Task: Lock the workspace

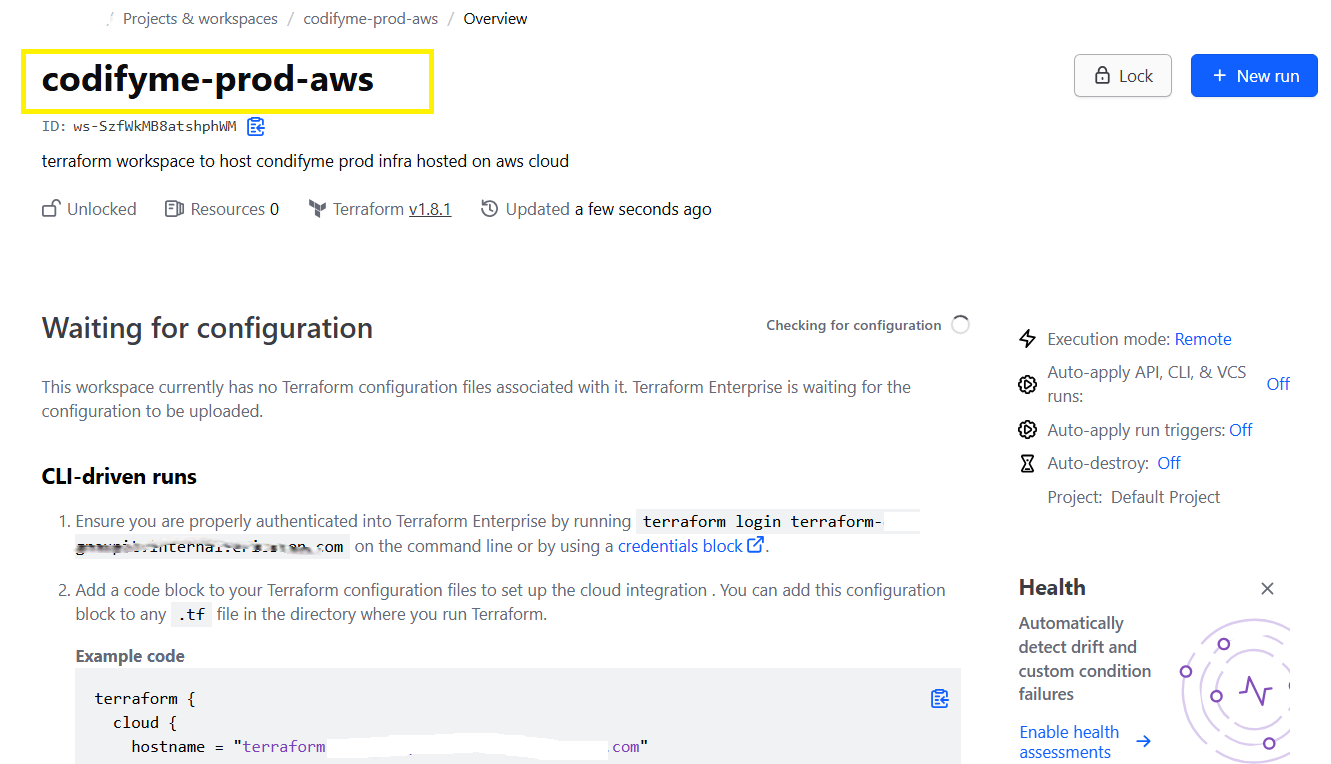Action: tap(1122, 76)
